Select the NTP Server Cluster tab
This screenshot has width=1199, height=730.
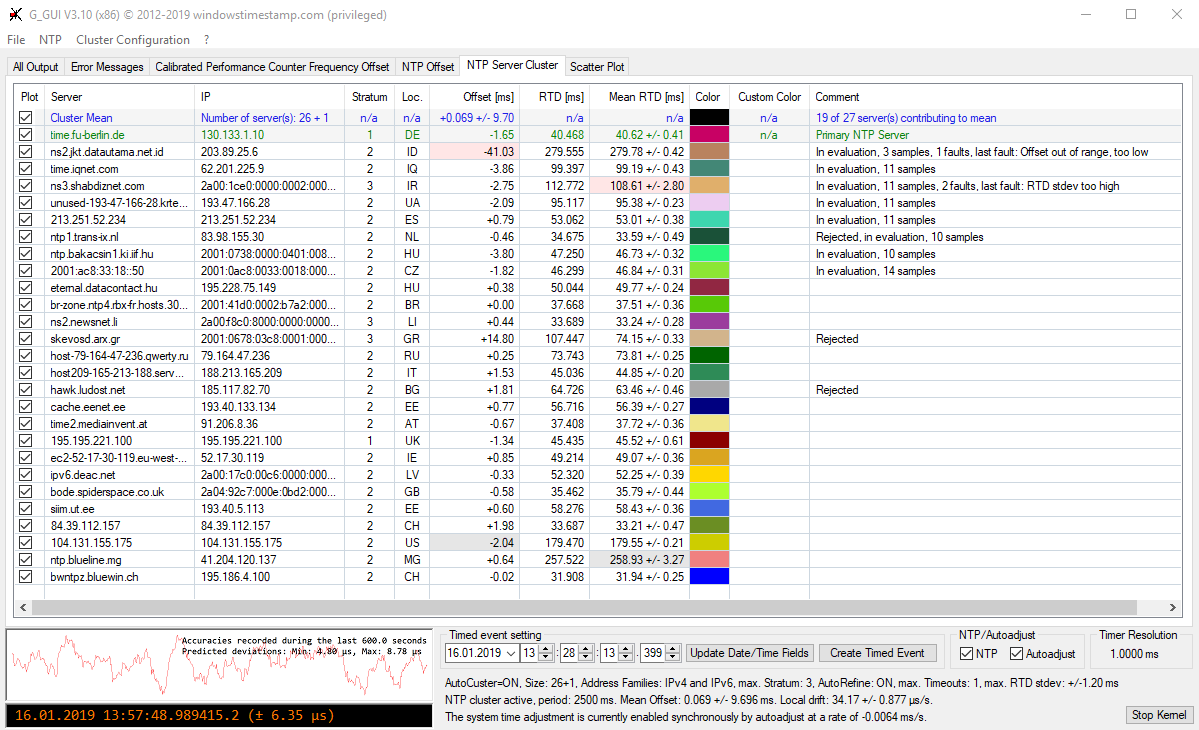click(512, 66)
